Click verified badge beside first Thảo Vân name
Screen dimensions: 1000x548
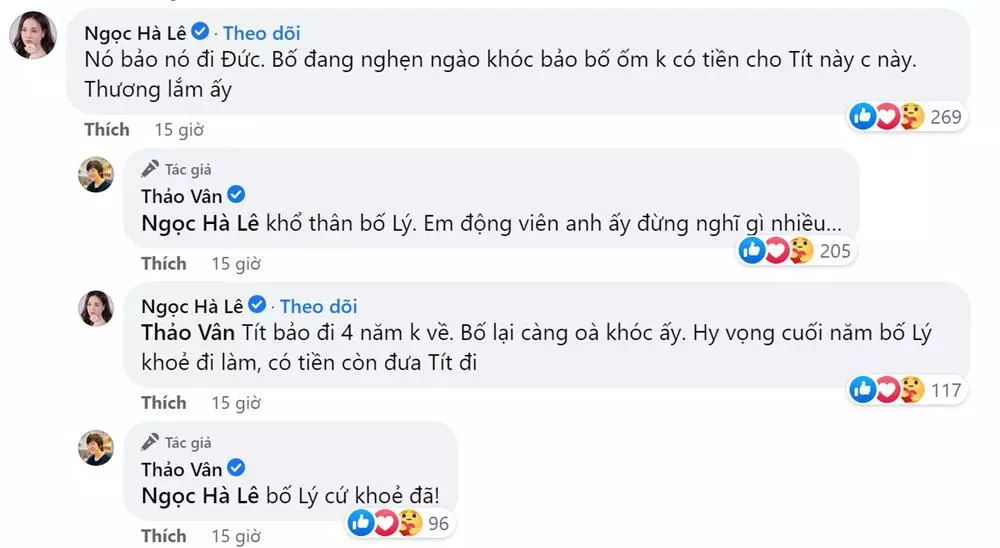tap(238, 195)
